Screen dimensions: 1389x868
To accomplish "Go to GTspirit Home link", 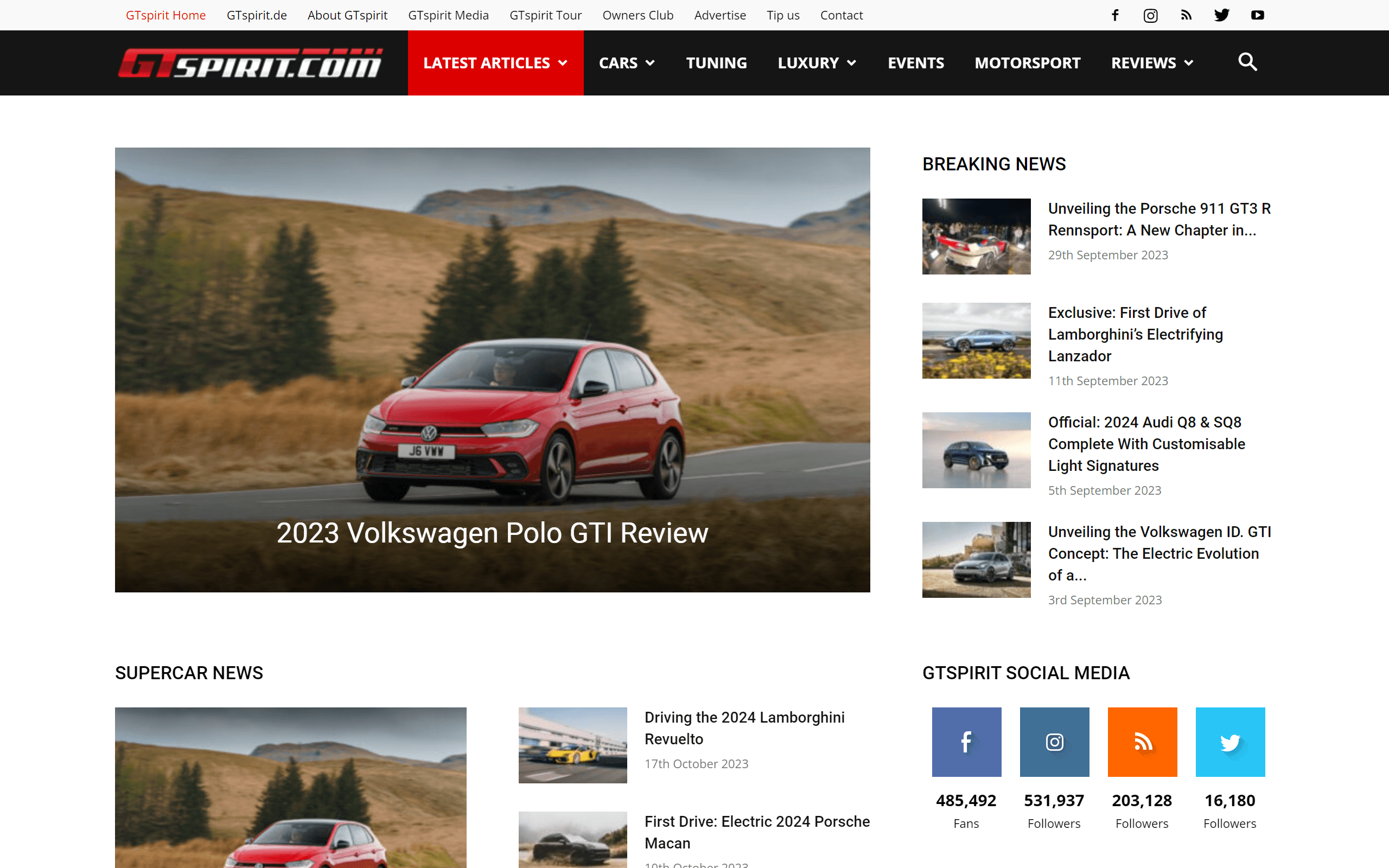I will click(165, 15).
